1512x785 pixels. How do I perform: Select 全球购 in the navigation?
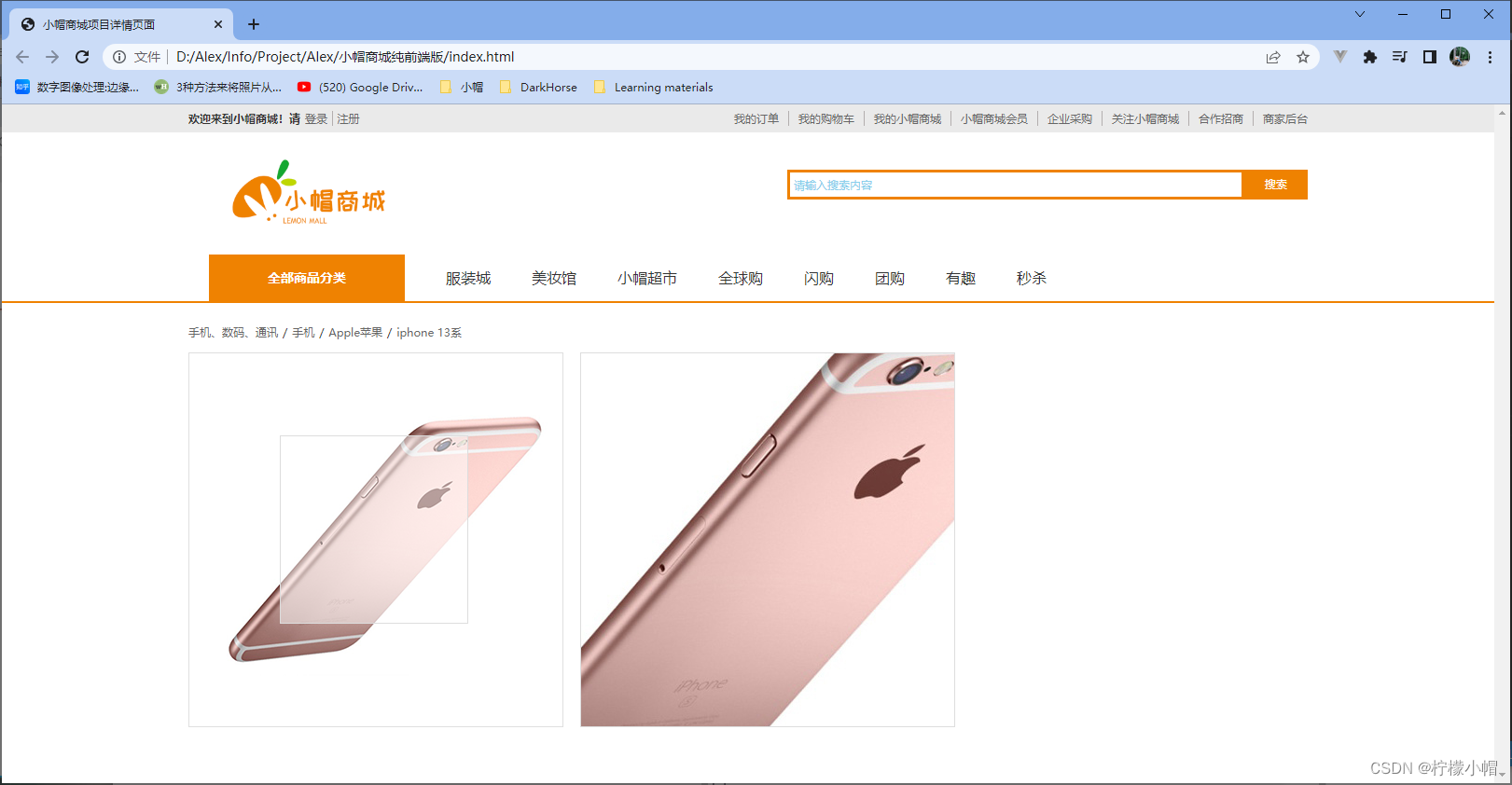(x=741, y=278)
